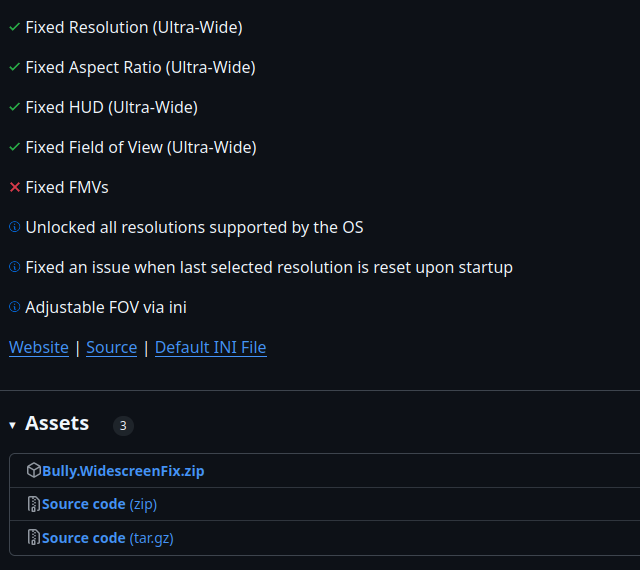Open the Source link
The image size is (640, 570).
(111, 347)
